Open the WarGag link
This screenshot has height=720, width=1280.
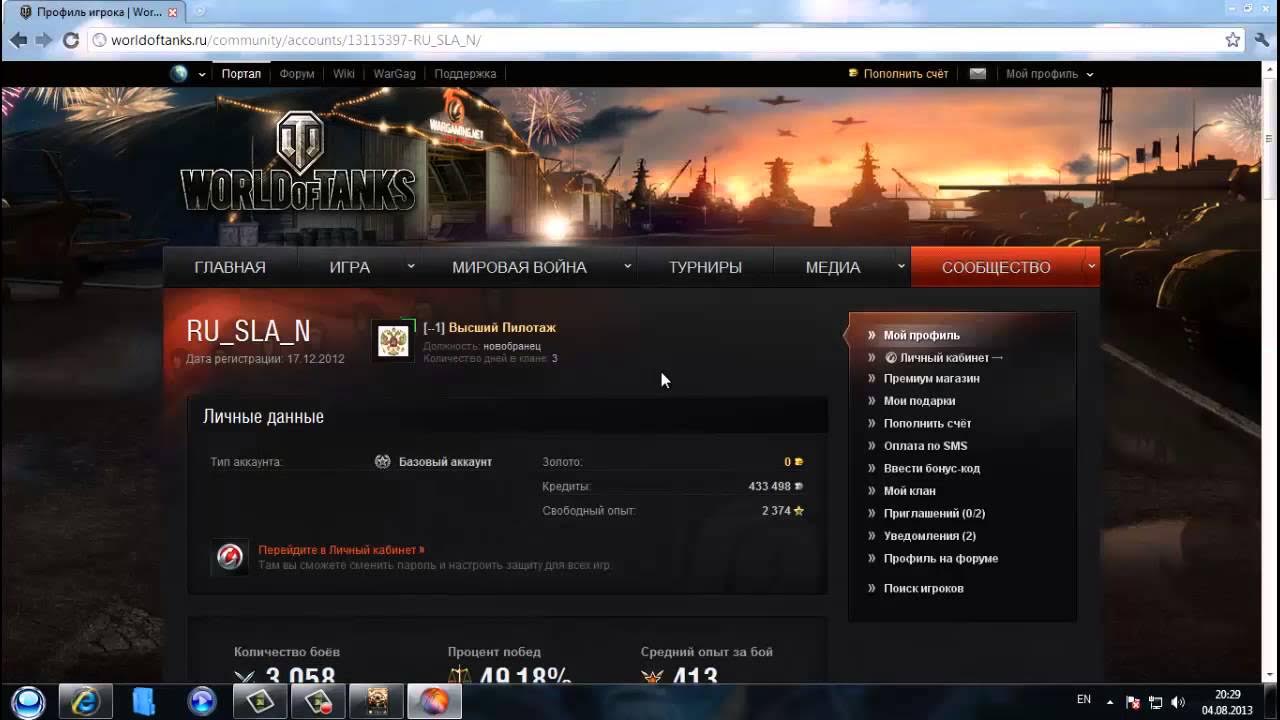pos(394,74)
